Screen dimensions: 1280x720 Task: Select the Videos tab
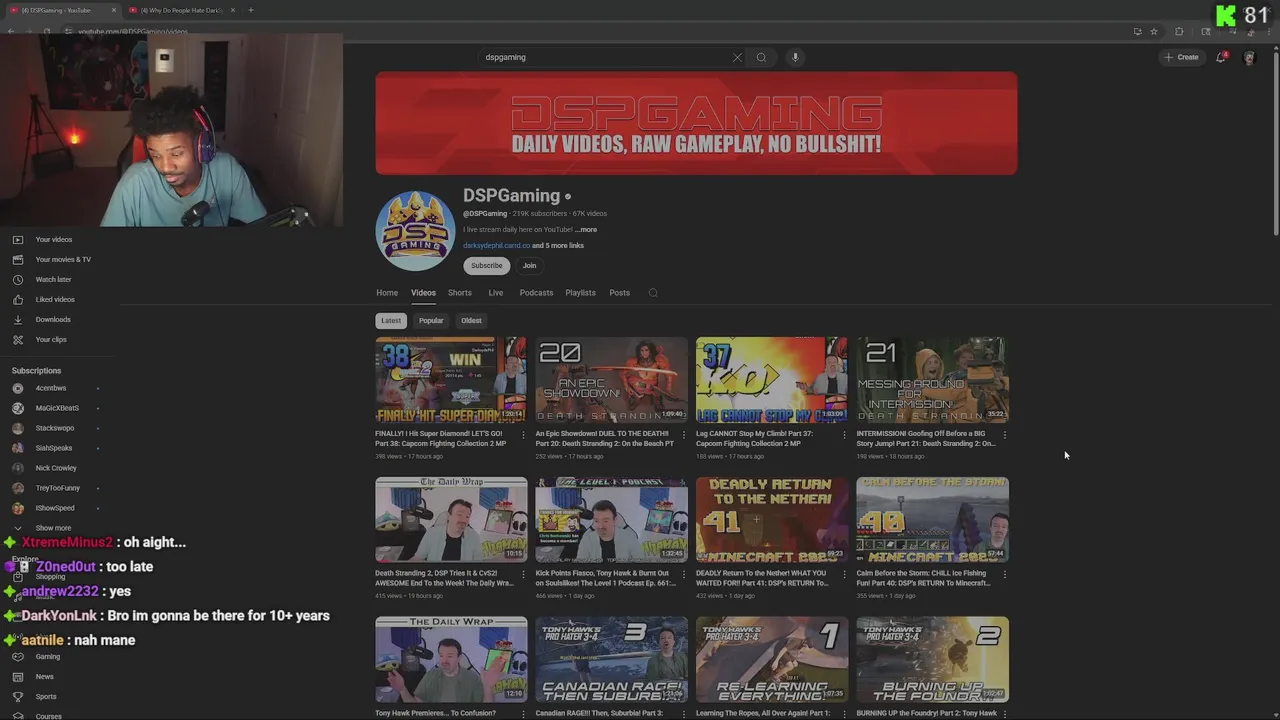tap(423, 293)
